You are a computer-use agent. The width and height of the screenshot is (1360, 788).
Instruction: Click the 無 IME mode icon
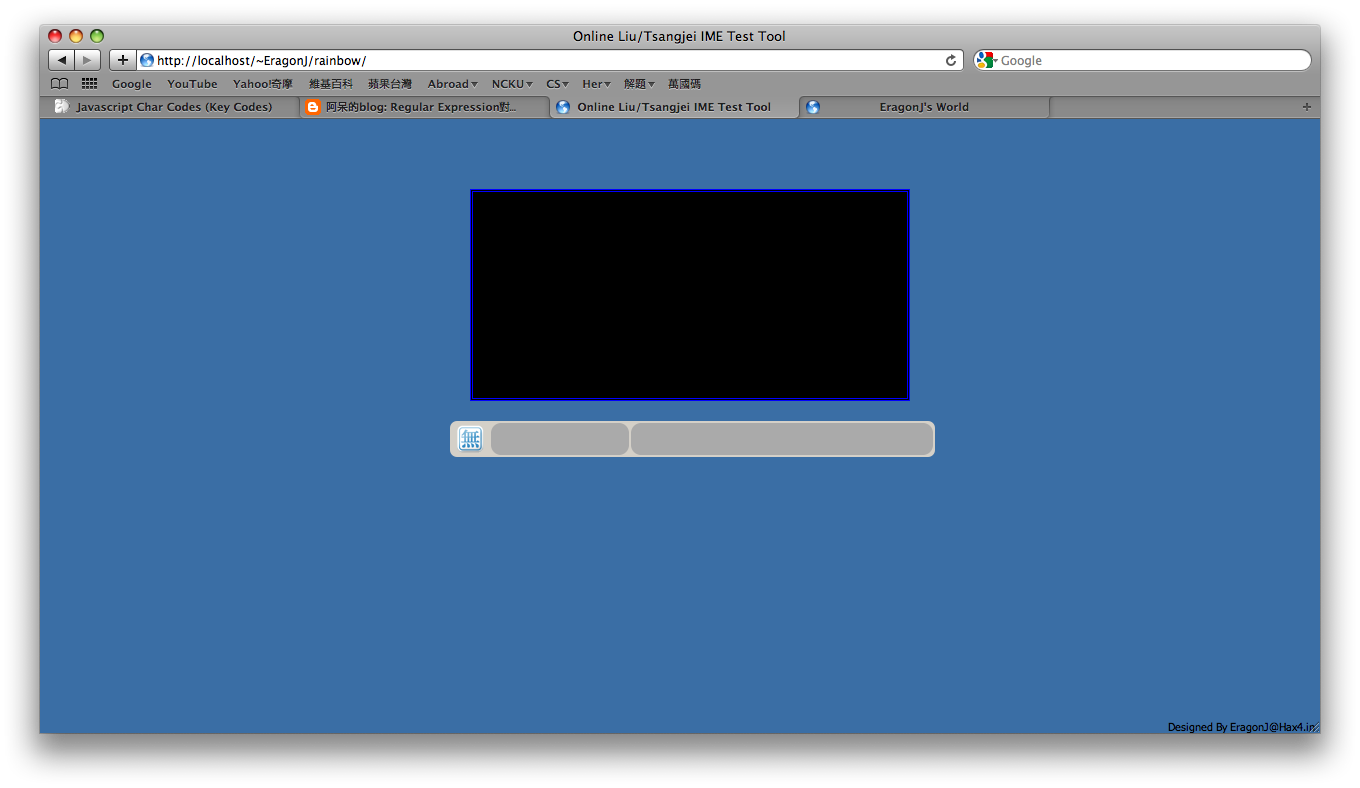(470, 439)
